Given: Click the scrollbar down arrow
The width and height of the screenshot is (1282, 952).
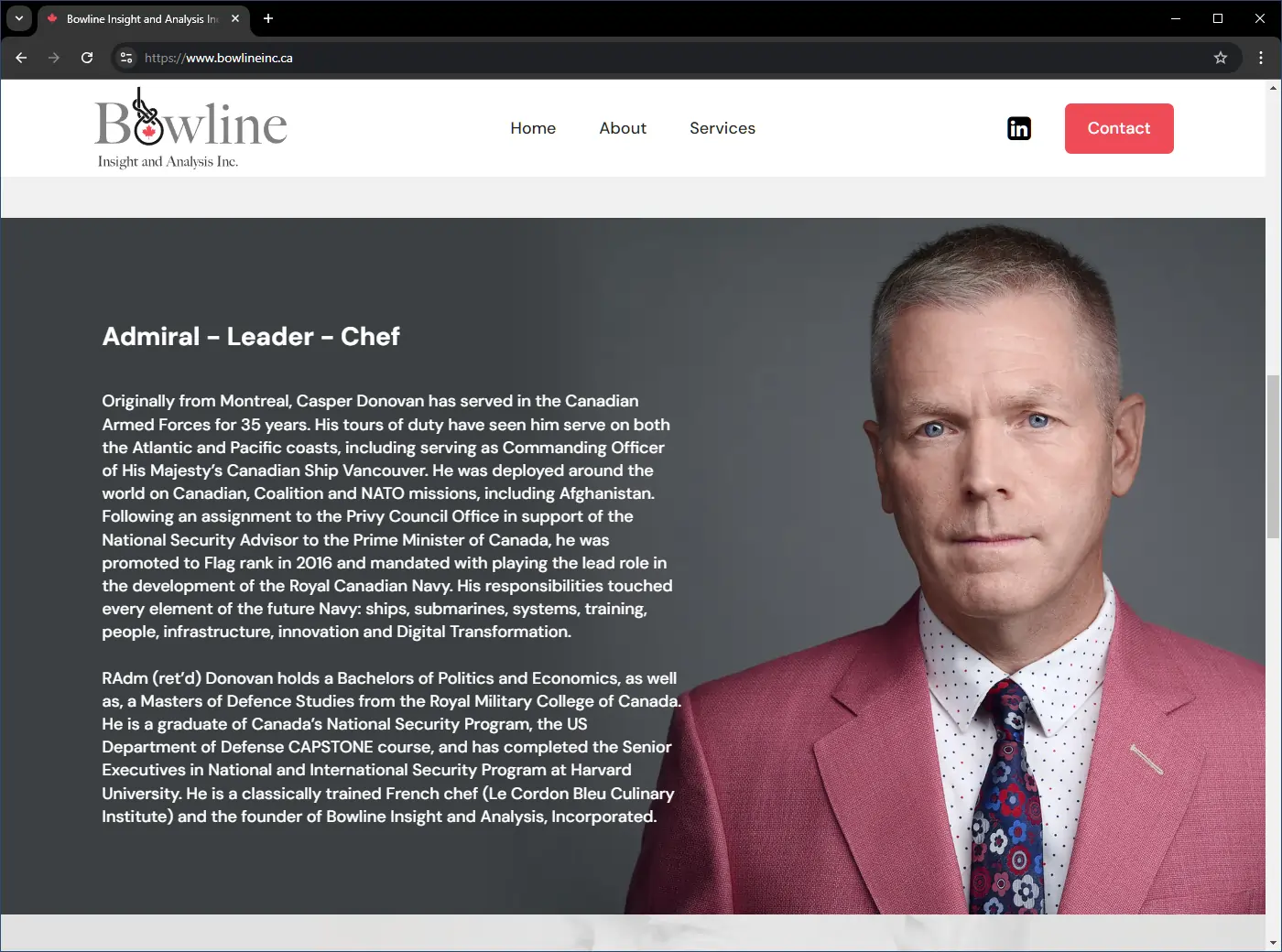Looking at the screenshot, I should click(1273, 943).
